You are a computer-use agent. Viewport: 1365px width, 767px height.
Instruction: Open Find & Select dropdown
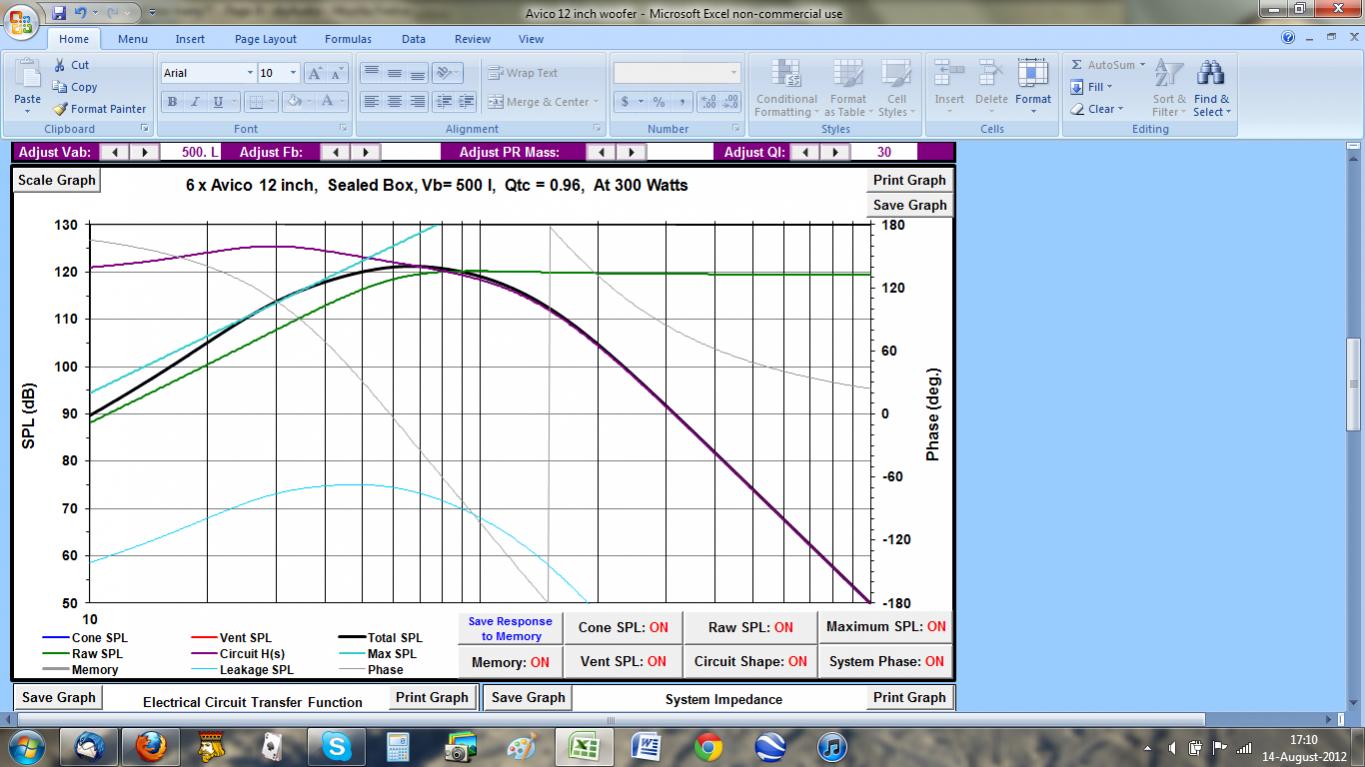[1211, 88]
